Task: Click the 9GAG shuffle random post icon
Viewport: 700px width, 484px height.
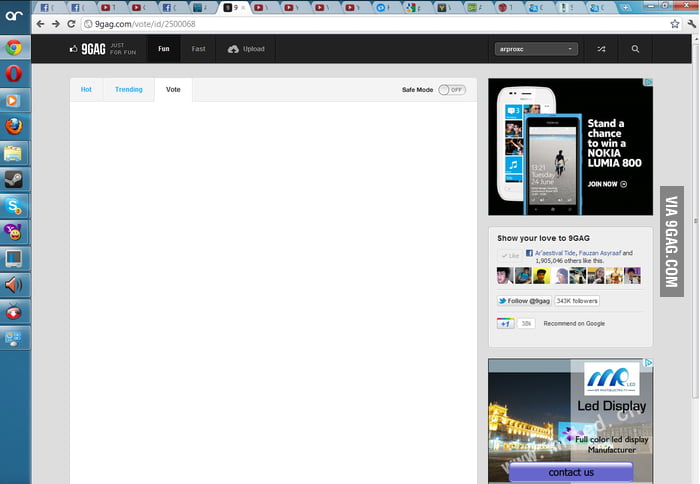Action: click(x=601, y=48)
